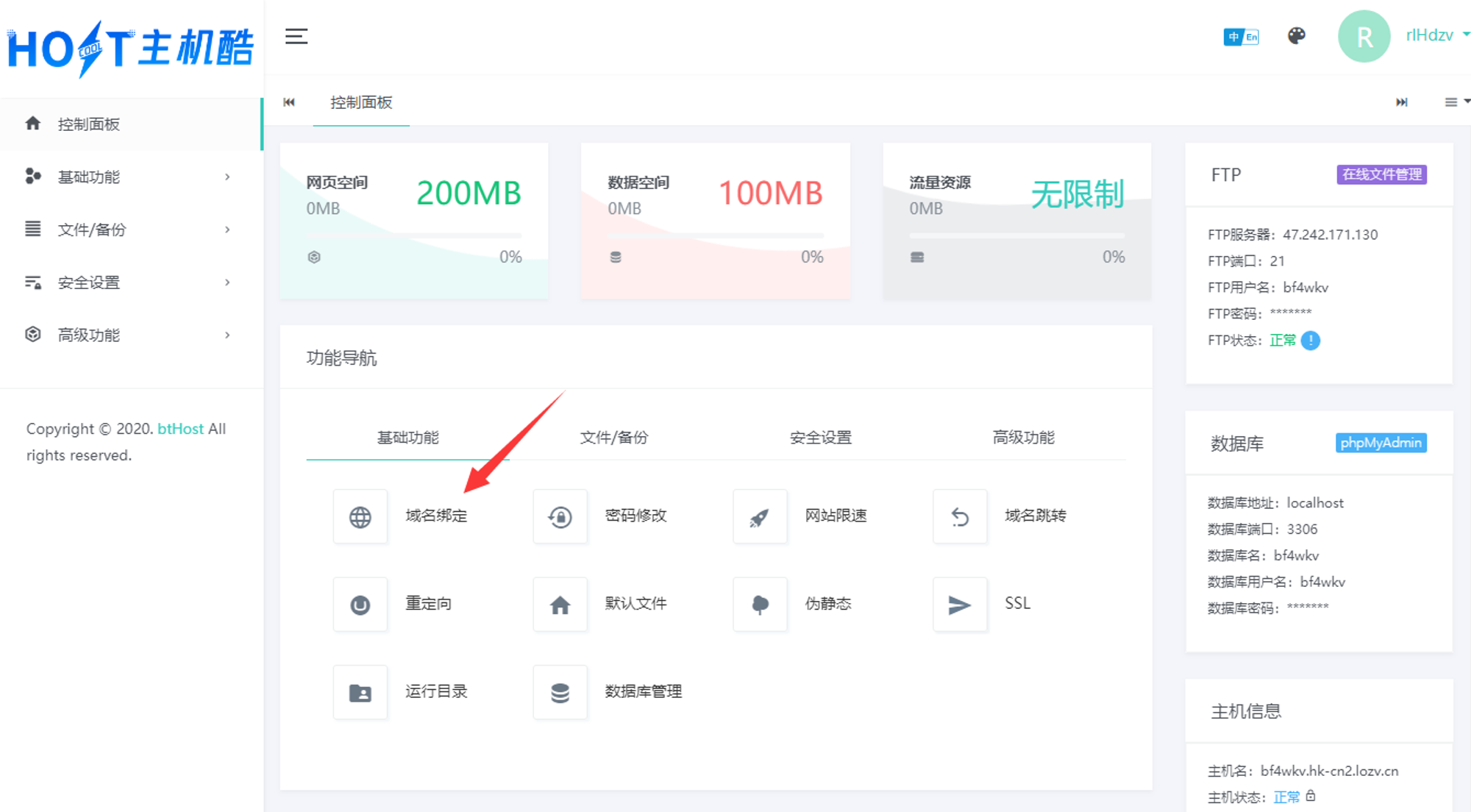Image resolution: width=1471 pixels, height=812 pixels.
Task: Click the 数据库端口 3306 value
Action: 1302,530
